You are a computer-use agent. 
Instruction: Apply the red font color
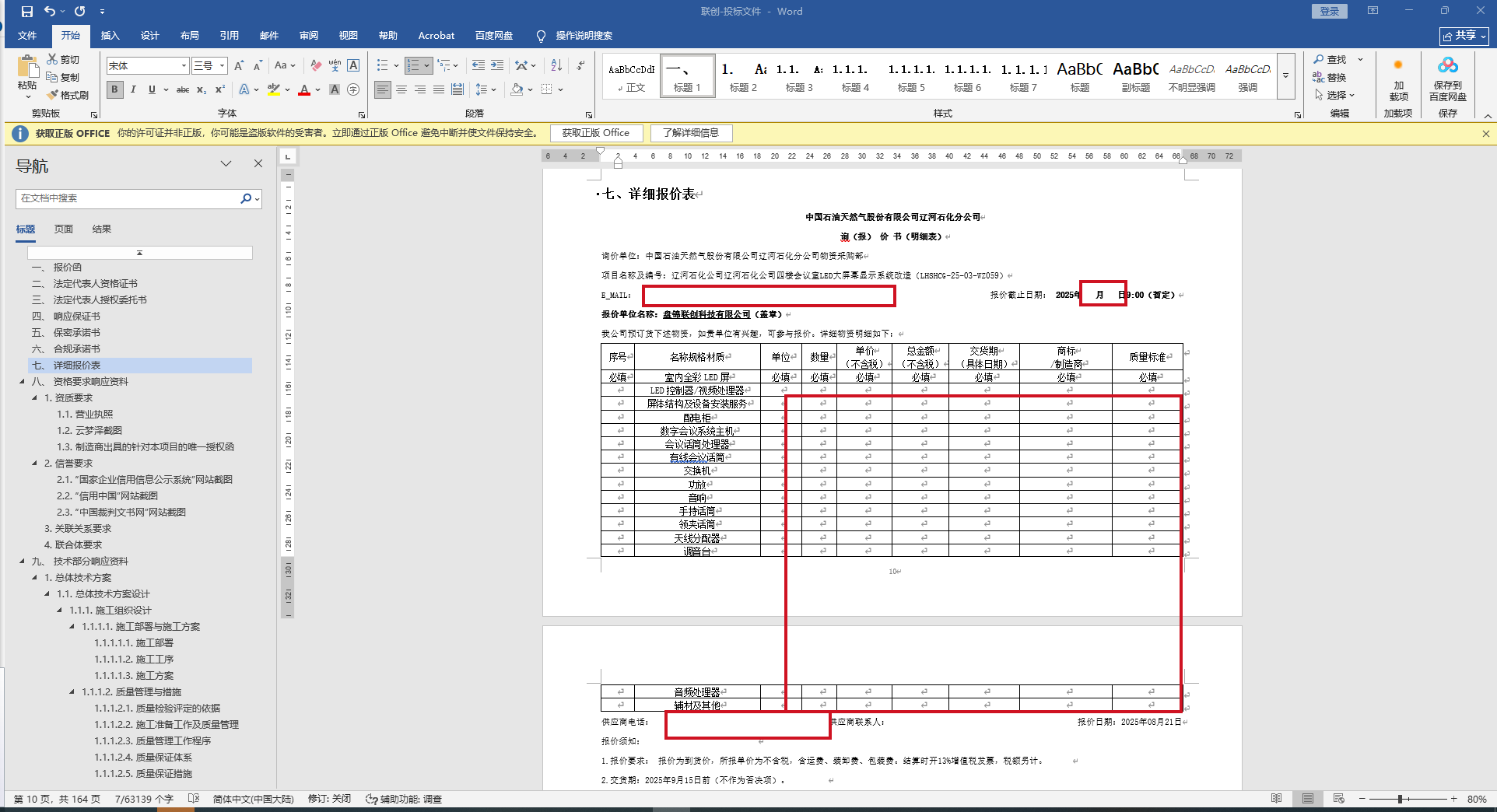point(304,89)
